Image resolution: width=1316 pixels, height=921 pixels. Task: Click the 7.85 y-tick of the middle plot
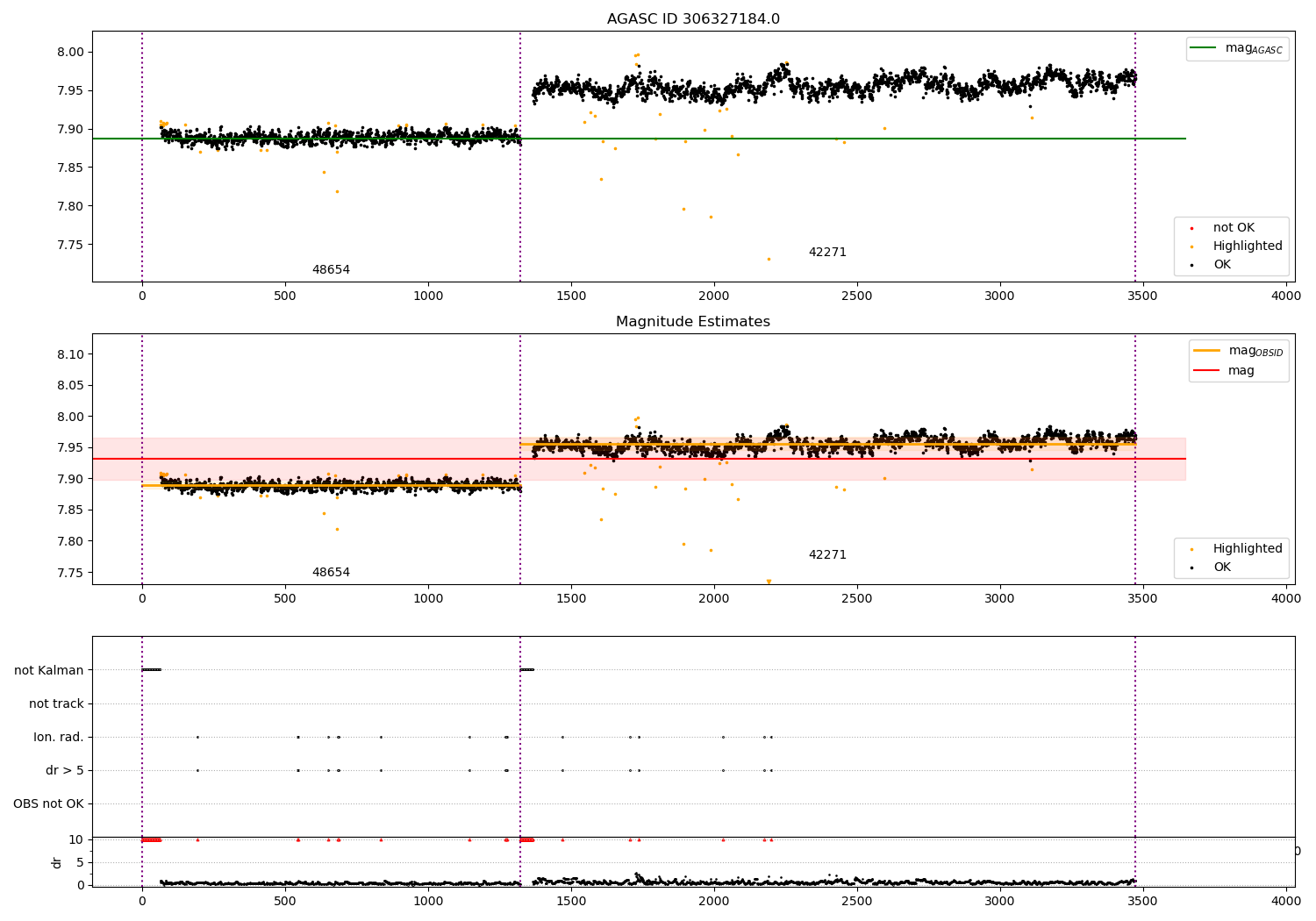pos(69,510)
